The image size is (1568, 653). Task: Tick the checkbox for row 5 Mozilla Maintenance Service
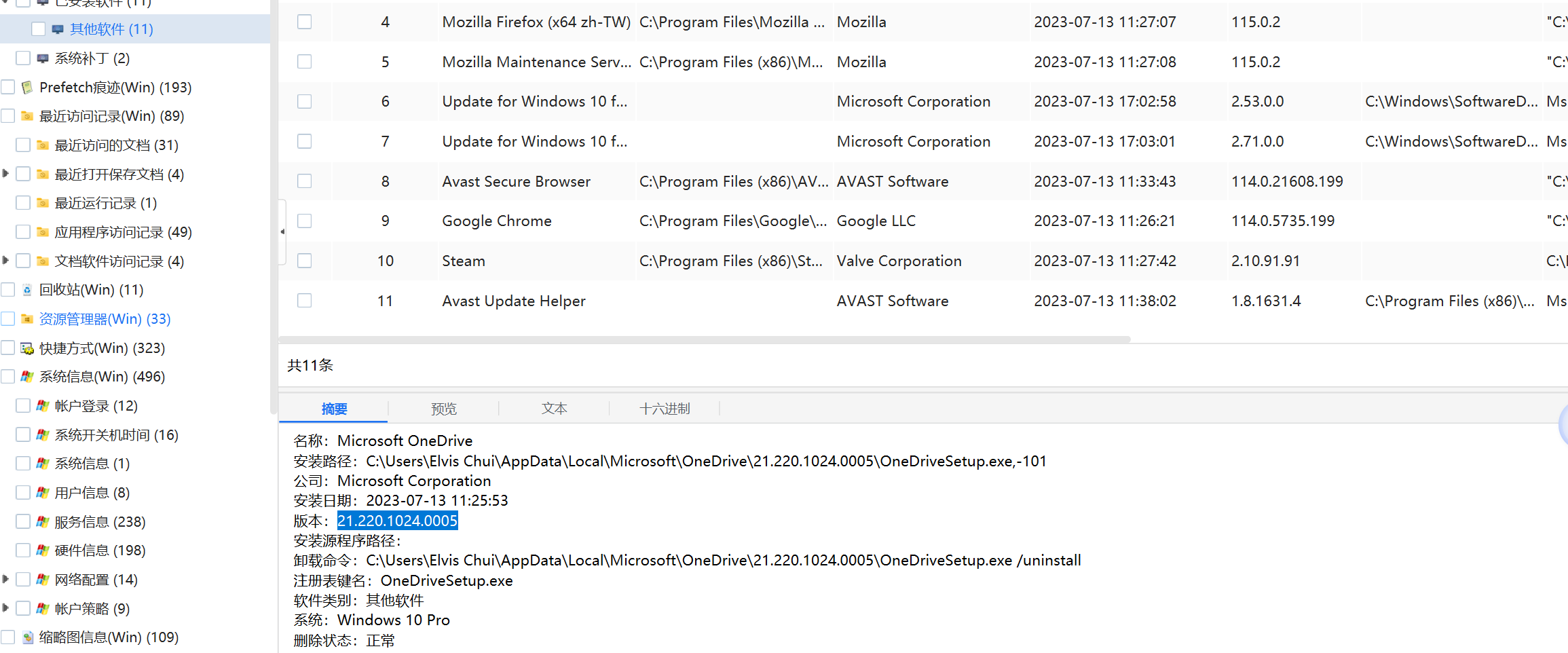tap(305, 62)
